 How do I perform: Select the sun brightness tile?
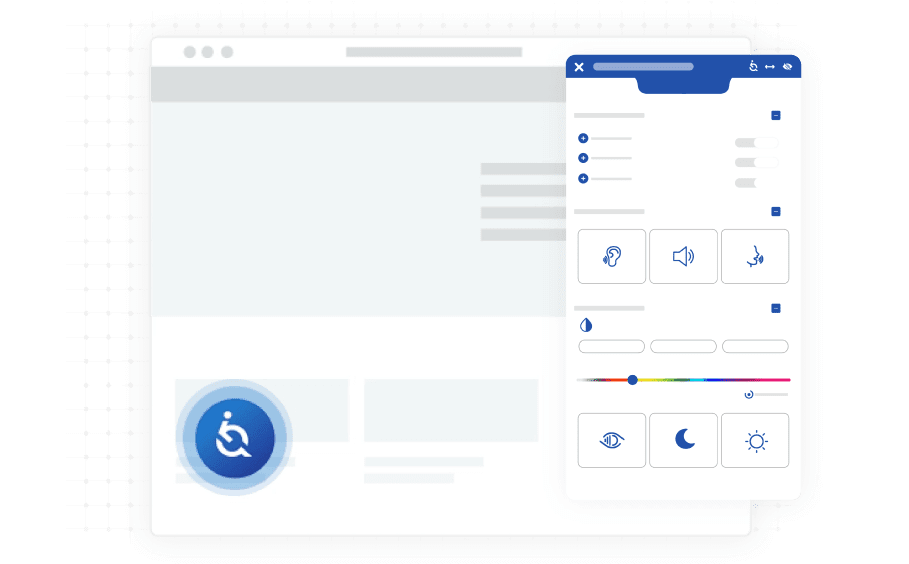click(755, 441)
